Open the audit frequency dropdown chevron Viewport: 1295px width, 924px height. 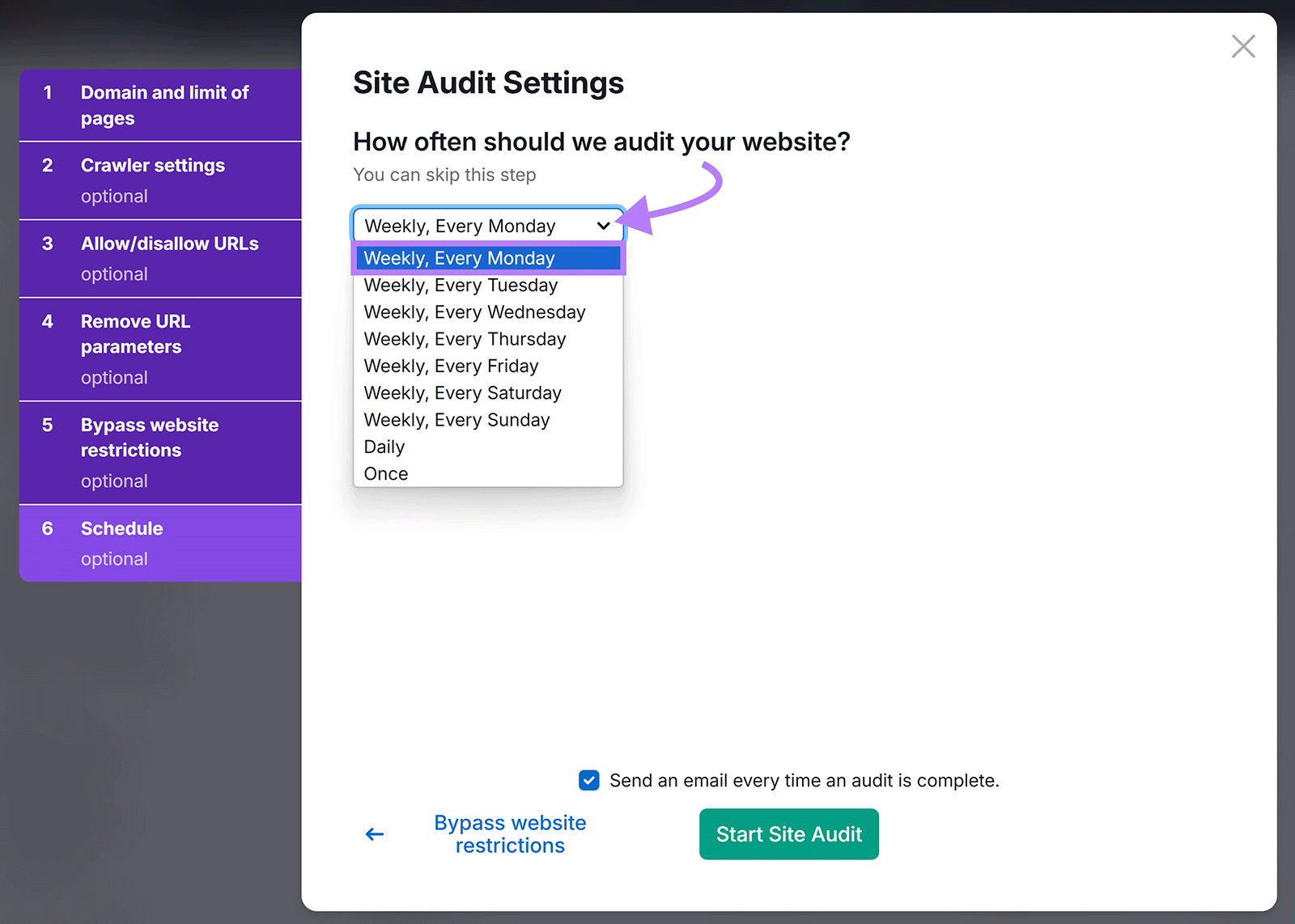(x=603, y=226)
